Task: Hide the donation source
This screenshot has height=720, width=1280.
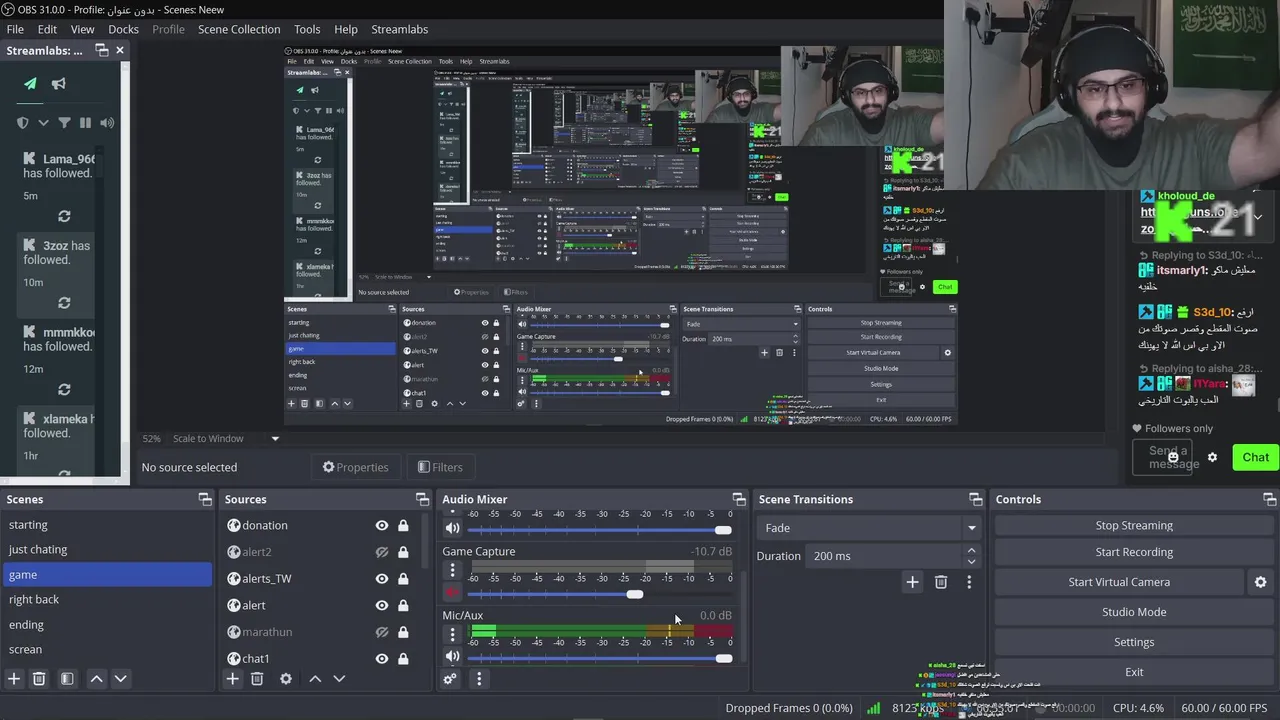Action: (382, 526)
